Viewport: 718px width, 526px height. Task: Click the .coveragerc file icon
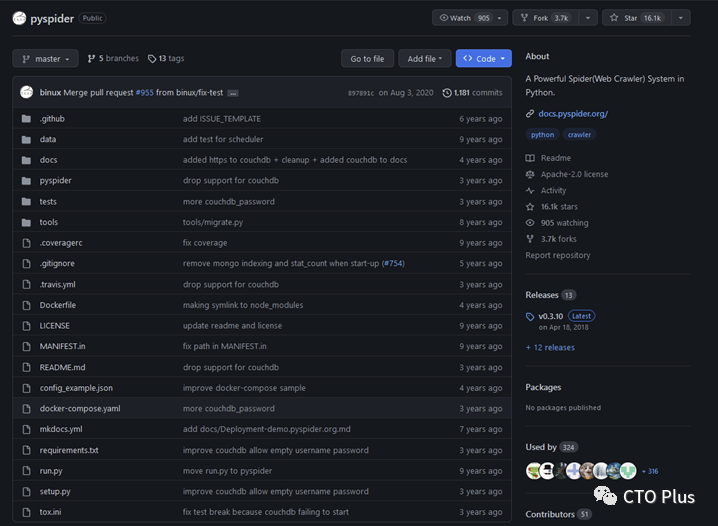pos(27,243)
